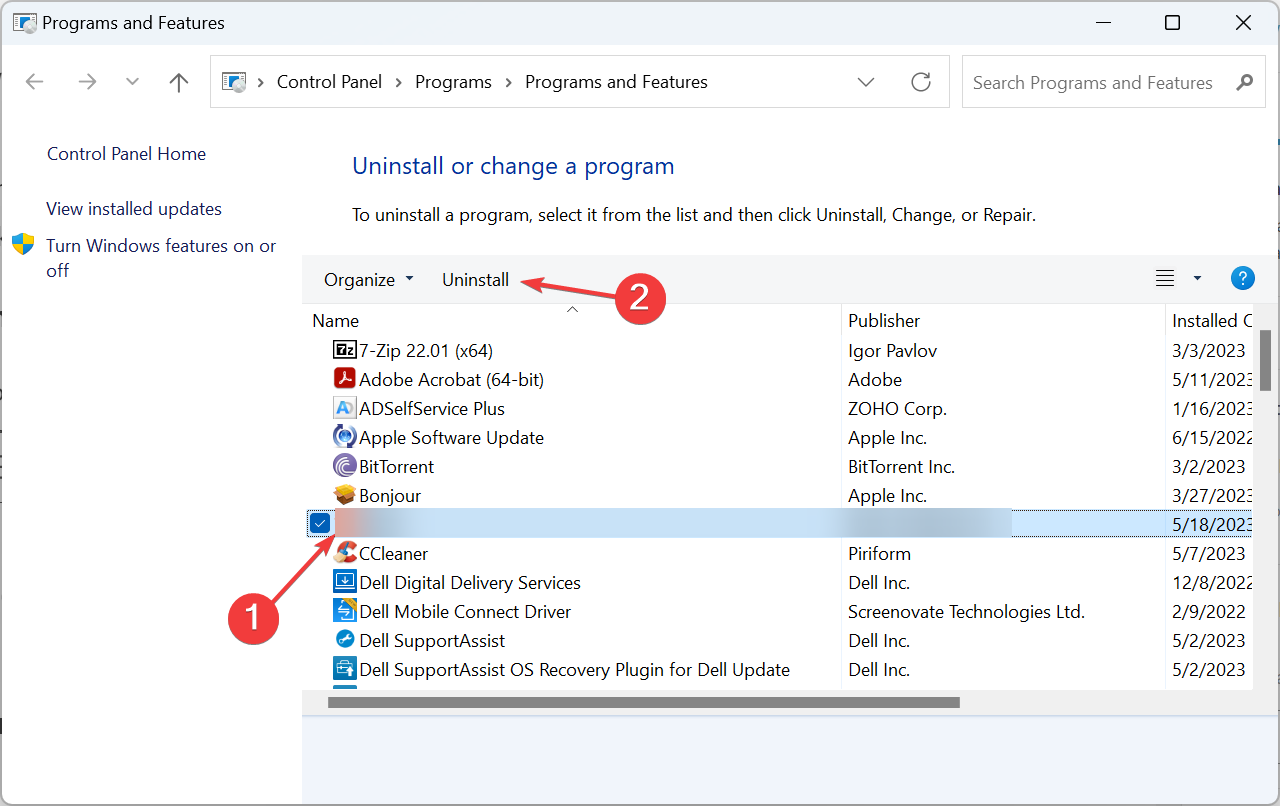Viewport: 1280px width, 806px height.
Task: Uncheck the selected program's checkbox
Action: click(320, 523)
